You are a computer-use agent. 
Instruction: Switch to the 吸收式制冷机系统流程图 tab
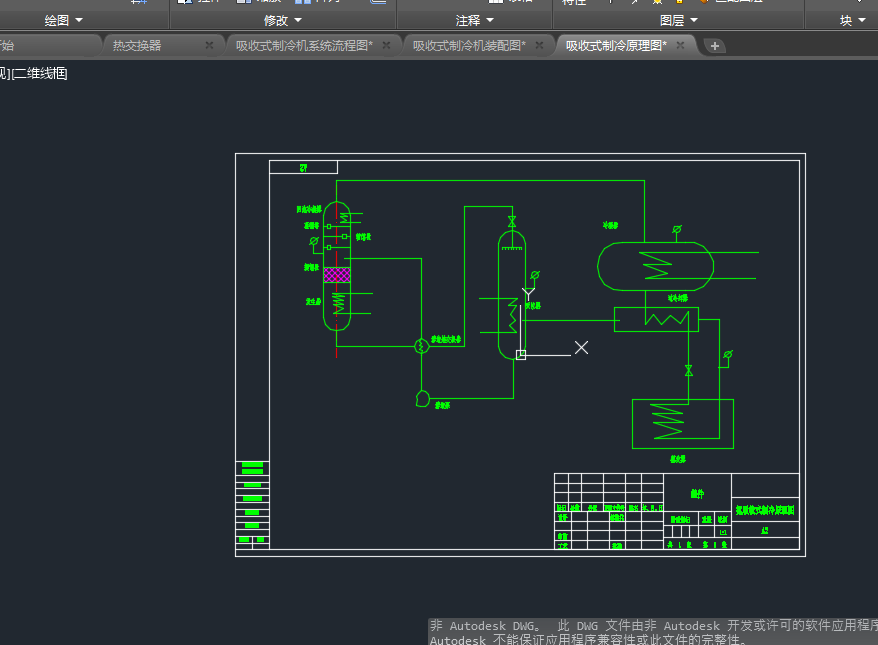coord(304,45)
